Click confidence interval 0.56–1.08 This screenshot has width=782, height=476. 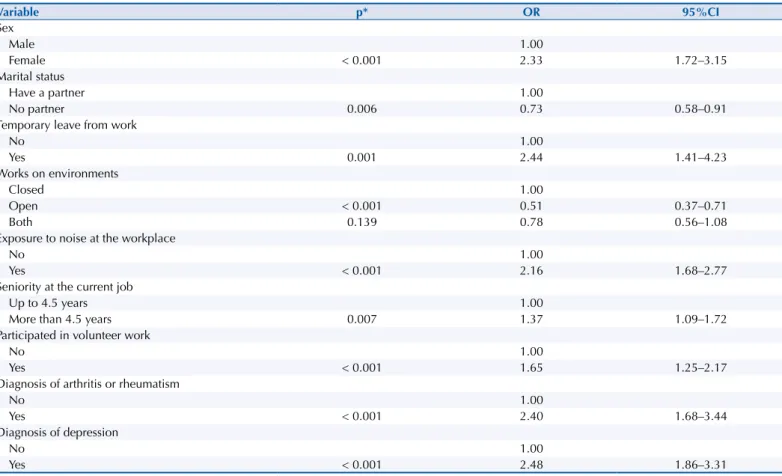click(x=701, y=222)
